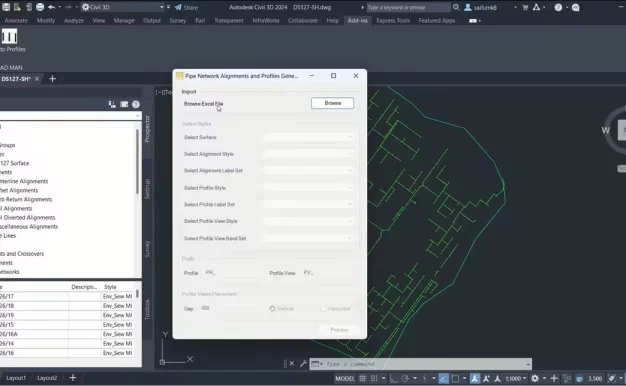Close the DS127-SH drawing tab
This screenshot has height=386, width=626.
point(37,79)
